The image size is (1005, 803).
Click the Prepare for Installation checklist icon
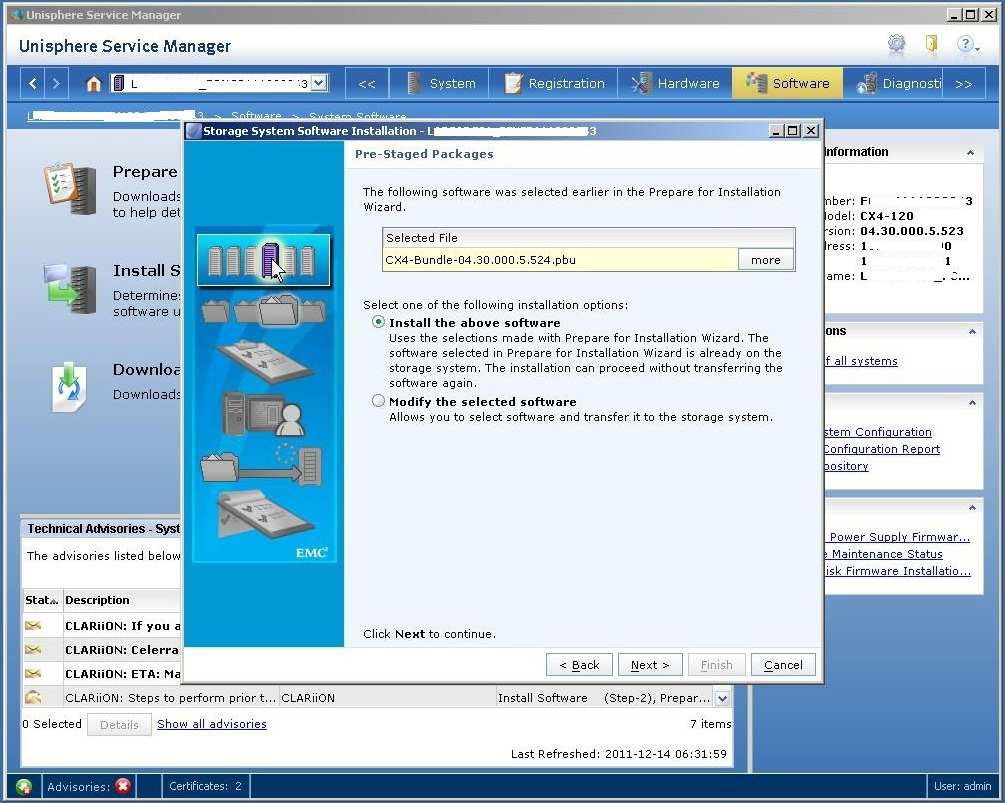click(70, 188)
